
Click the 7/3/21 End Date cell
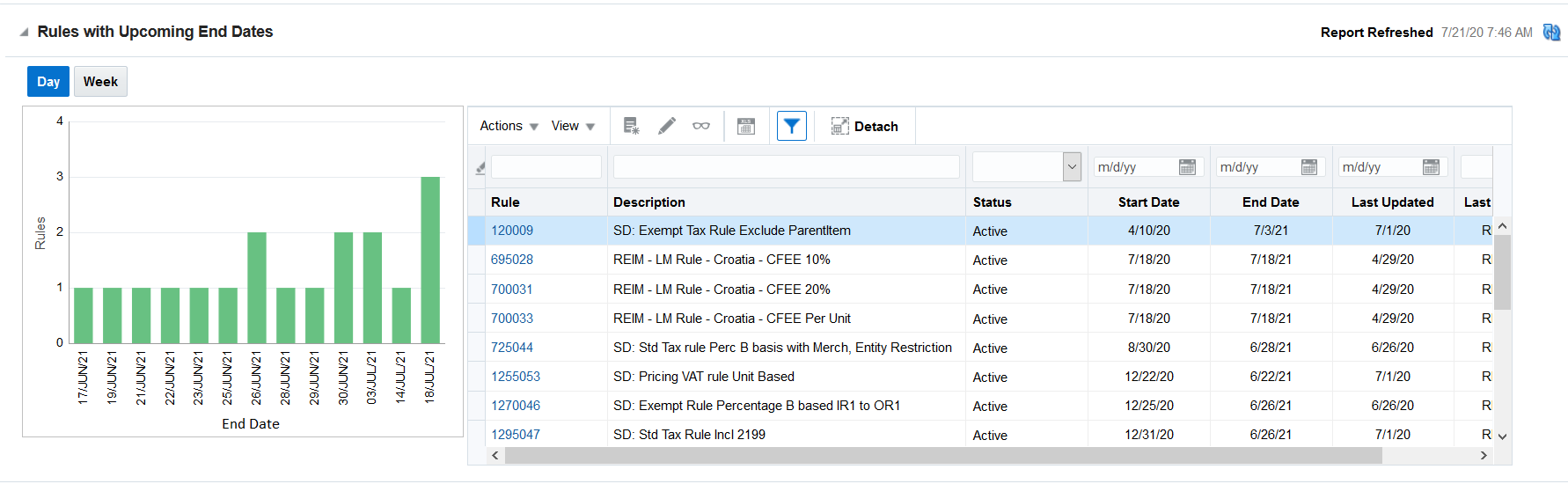click(1271, 231)
